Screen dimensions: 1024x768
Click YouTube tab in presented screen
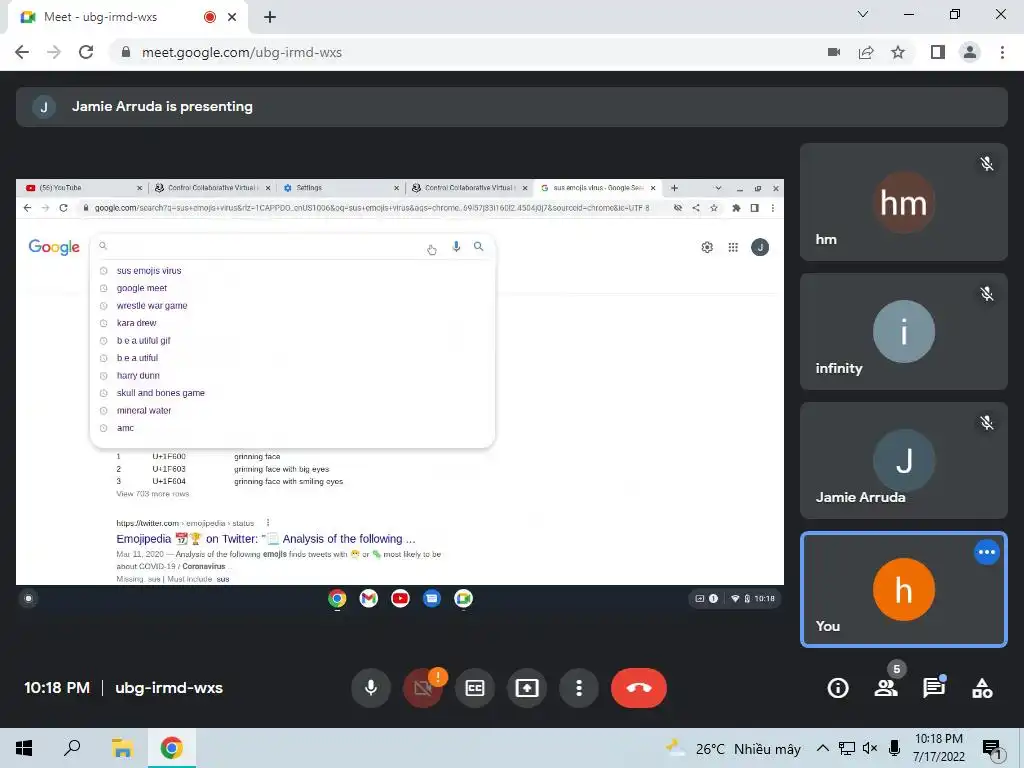pyautogui.click(x=83, y=188)
